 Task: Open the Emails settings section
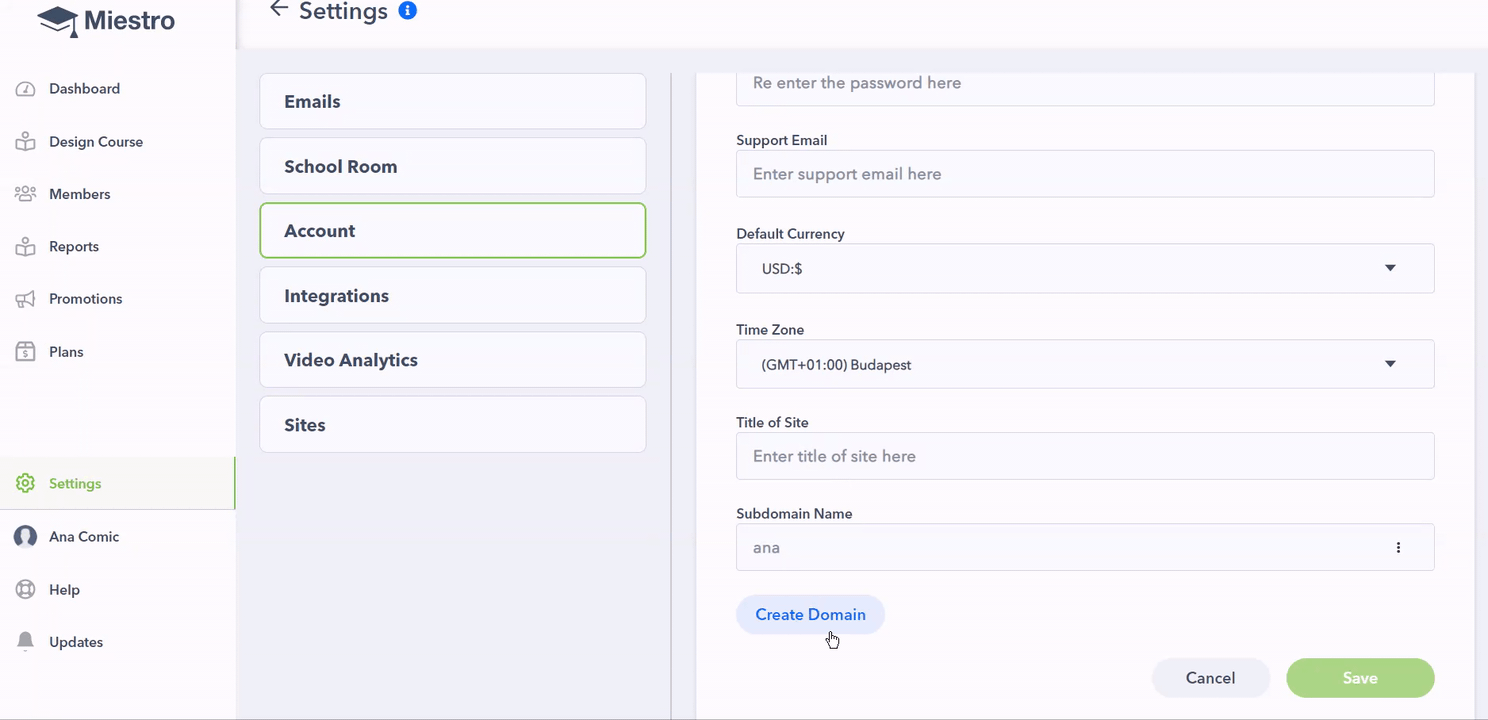[452, 102]
